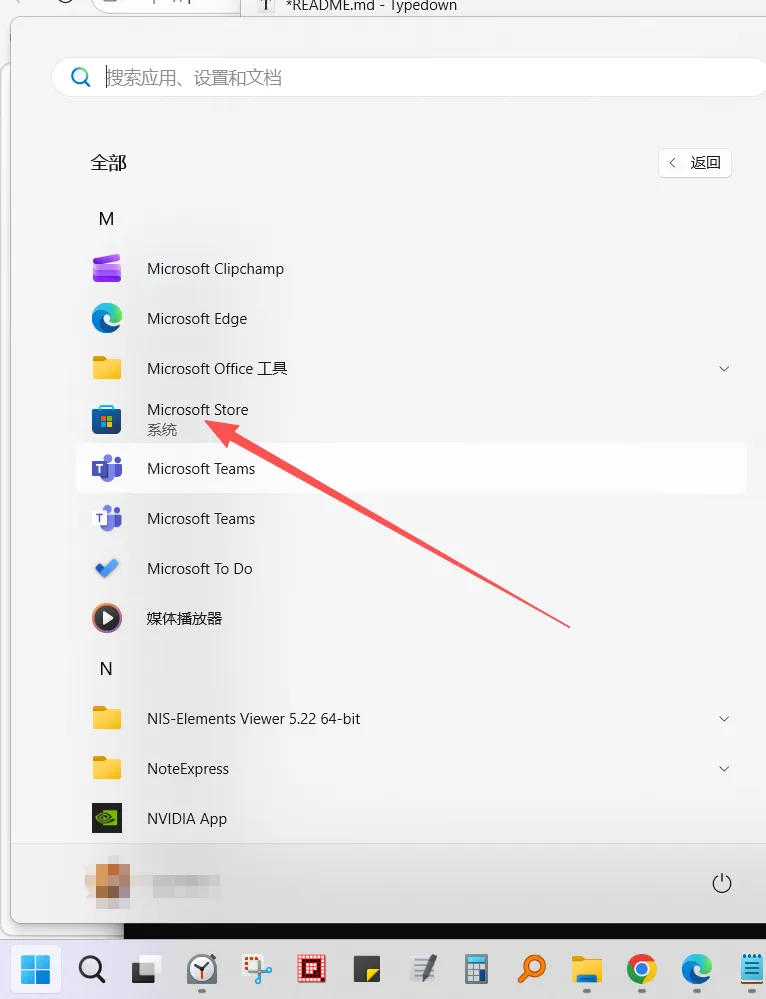This screenshot has height=999, width=766.
Task: Open 媒体播放器 media player app
Action: (411, 618)
